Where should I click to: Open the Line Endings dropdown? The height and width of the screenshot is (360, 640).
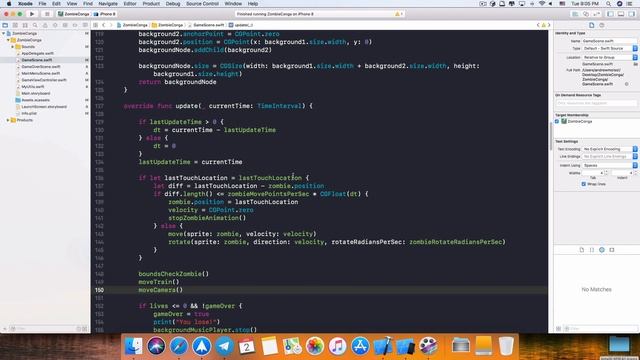(x=609, y=157)
